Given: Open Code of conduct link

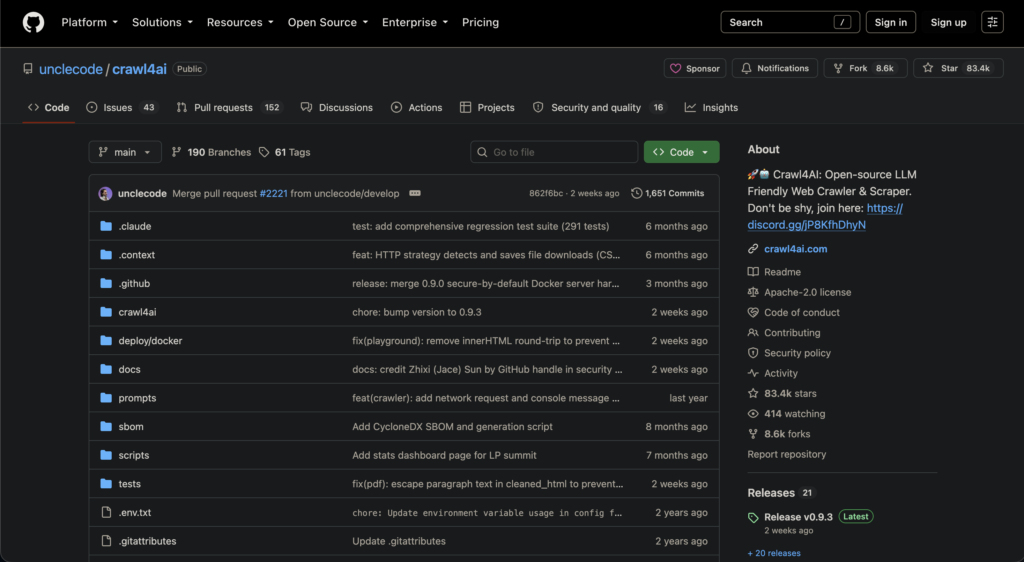Looking at the screenshot, I should tap(794, 312).
